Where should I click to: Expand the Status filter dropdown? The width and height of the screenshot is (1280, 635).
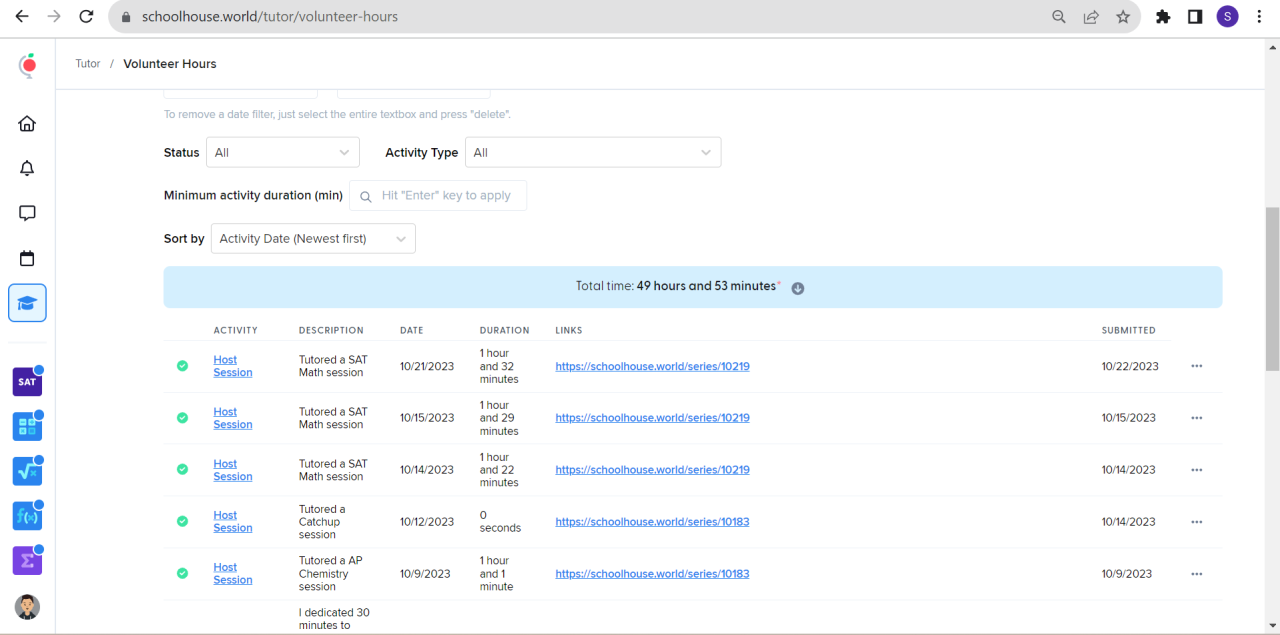coord(282,153)
